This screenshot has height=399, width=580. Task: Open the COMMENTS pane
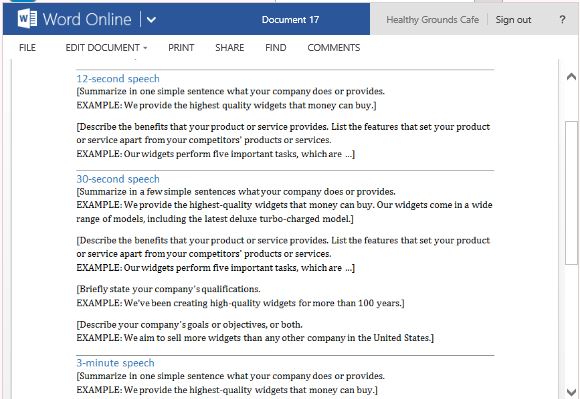click(334, 48)
